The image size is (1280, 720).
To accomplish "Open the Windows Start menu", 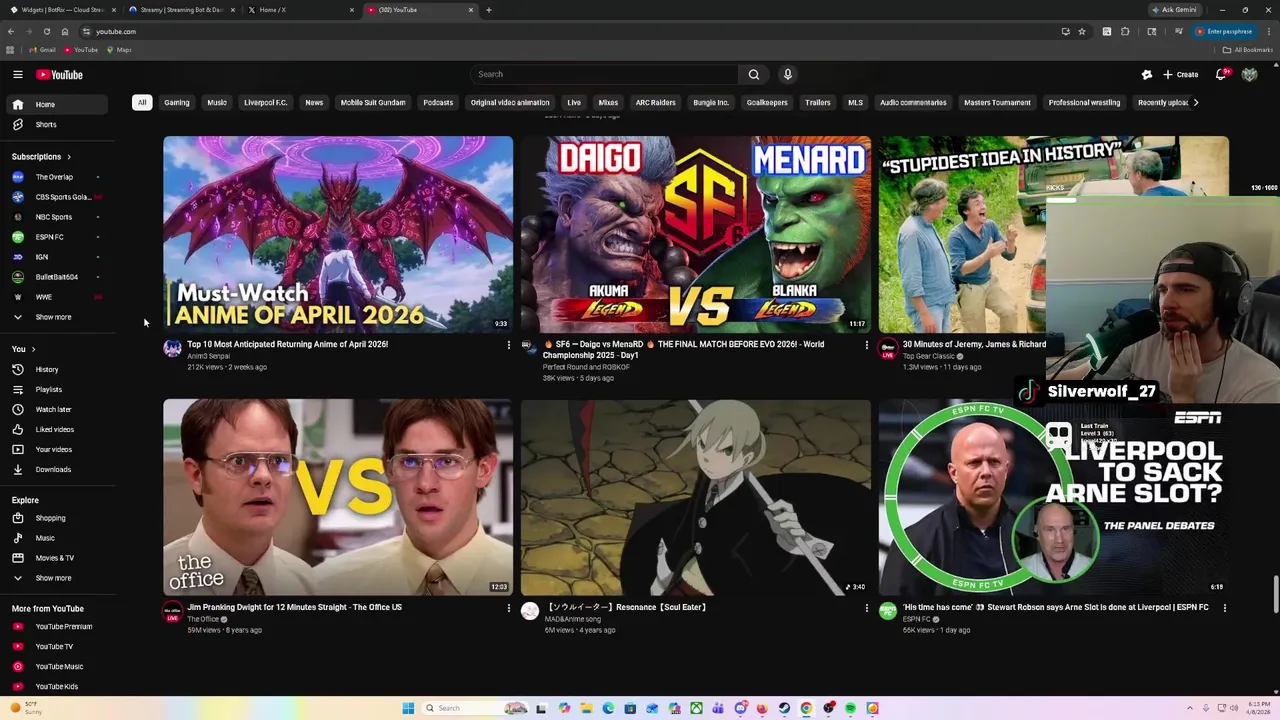I will coord(408,708).
